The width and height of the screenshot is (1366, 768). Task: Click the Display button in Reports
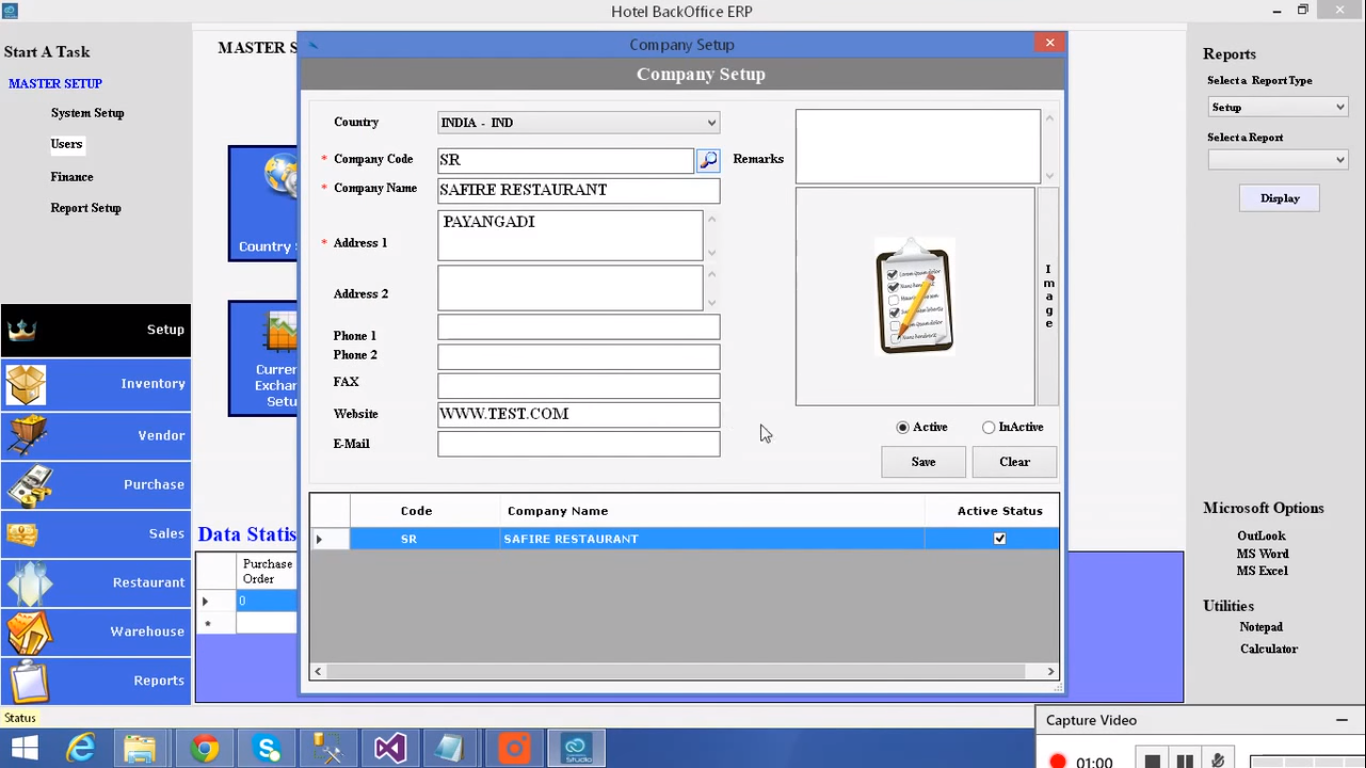(1280, 198)
